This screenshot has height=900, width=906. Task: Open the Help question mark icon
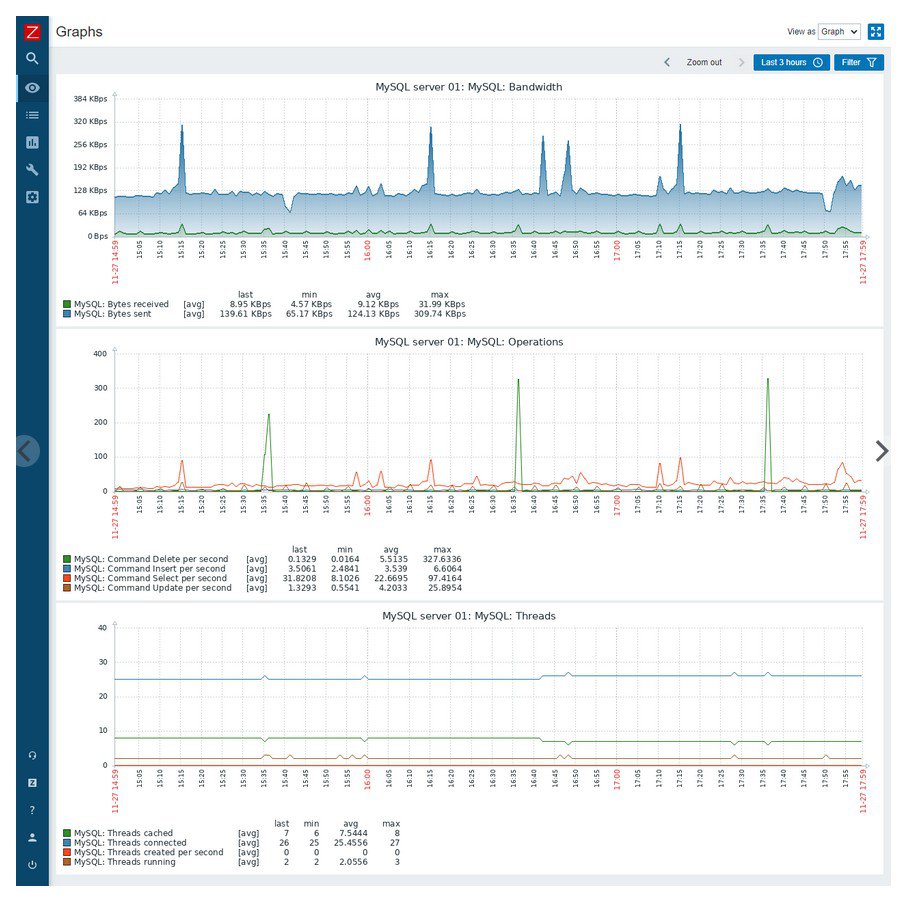(32, 810)
